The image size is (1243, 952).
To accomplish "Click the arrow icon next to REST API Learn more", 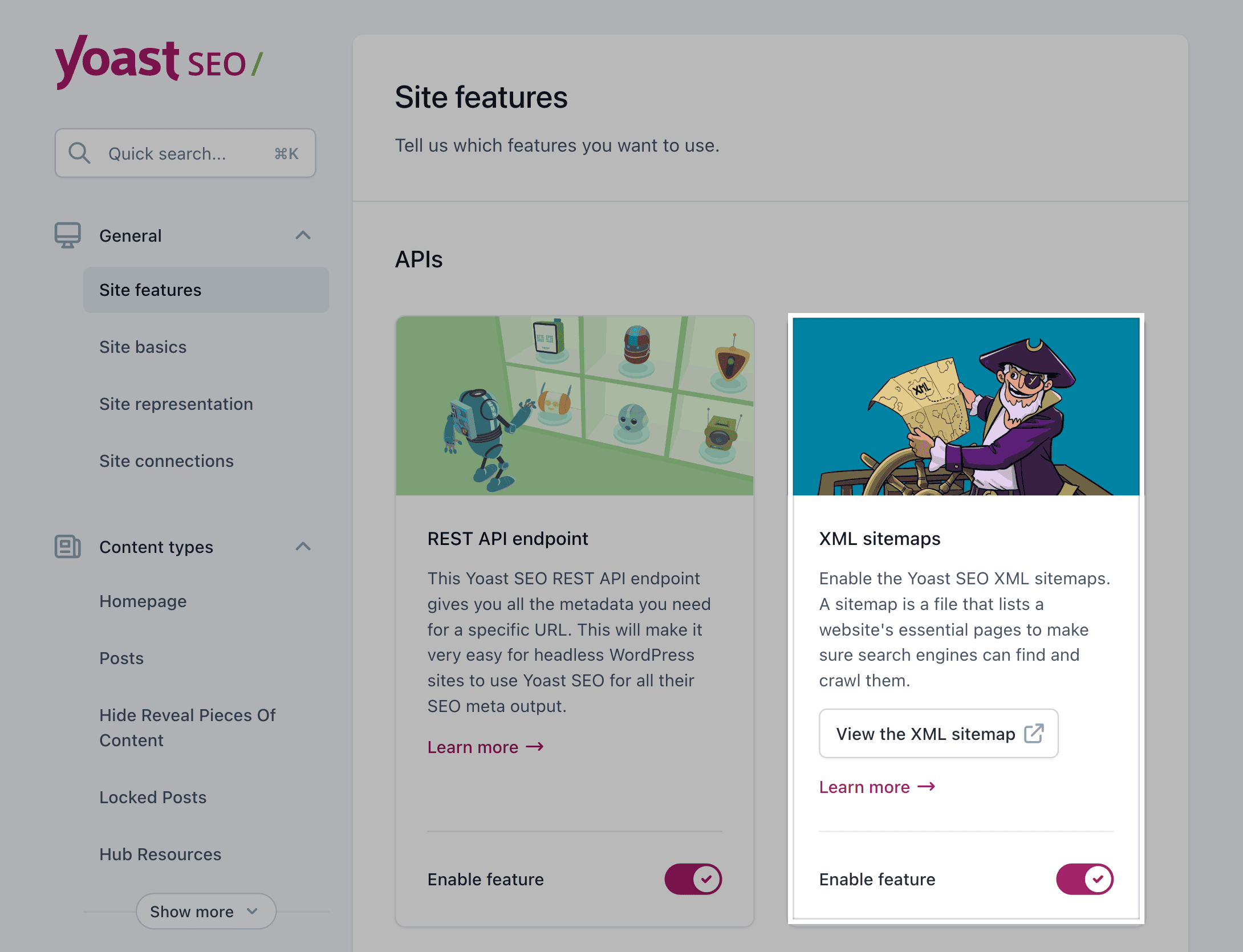I will (534, 747).
